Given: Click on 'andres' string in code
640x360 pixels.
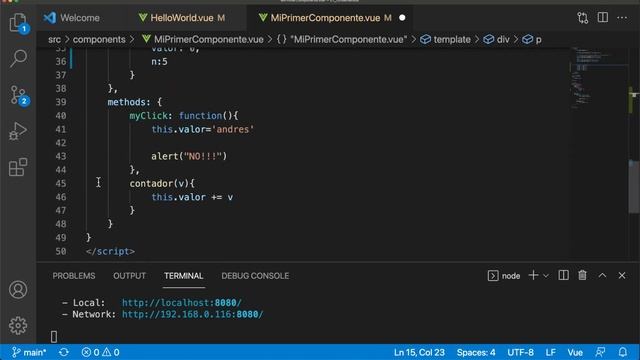Looking at the screenshot, I should [233, 129].
